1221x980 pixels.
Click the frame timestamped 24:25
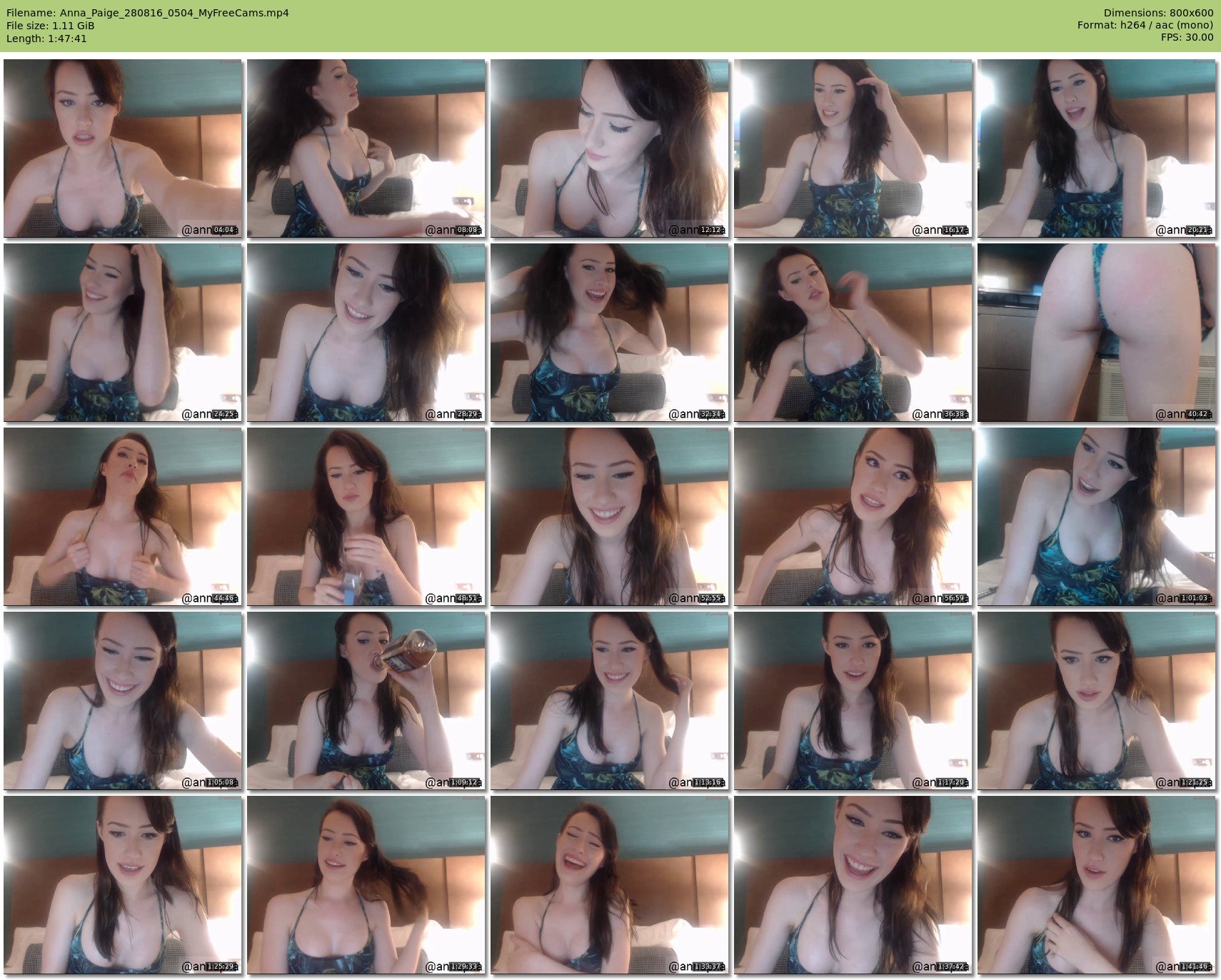pos(123,333)
